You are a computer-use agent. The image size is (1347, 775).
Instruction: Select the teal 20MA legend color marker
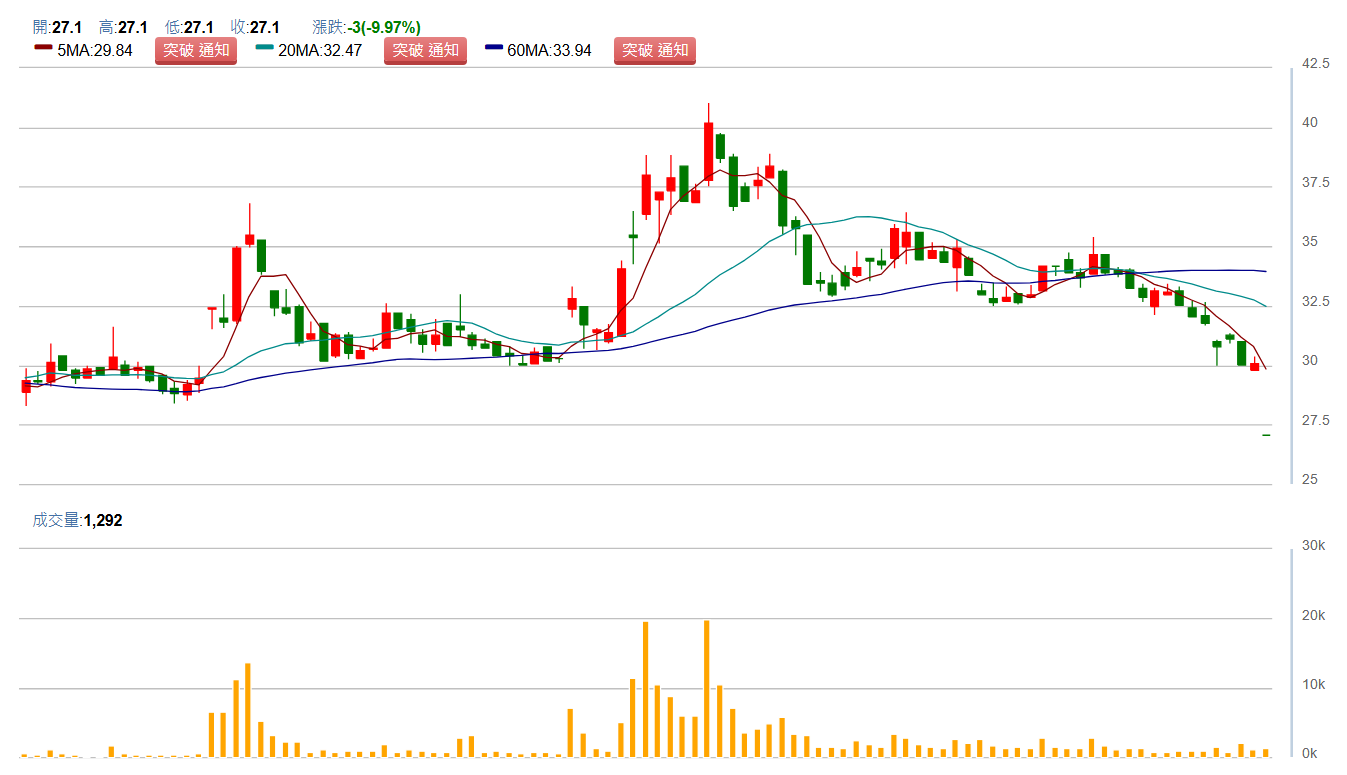tap(265, 48)
